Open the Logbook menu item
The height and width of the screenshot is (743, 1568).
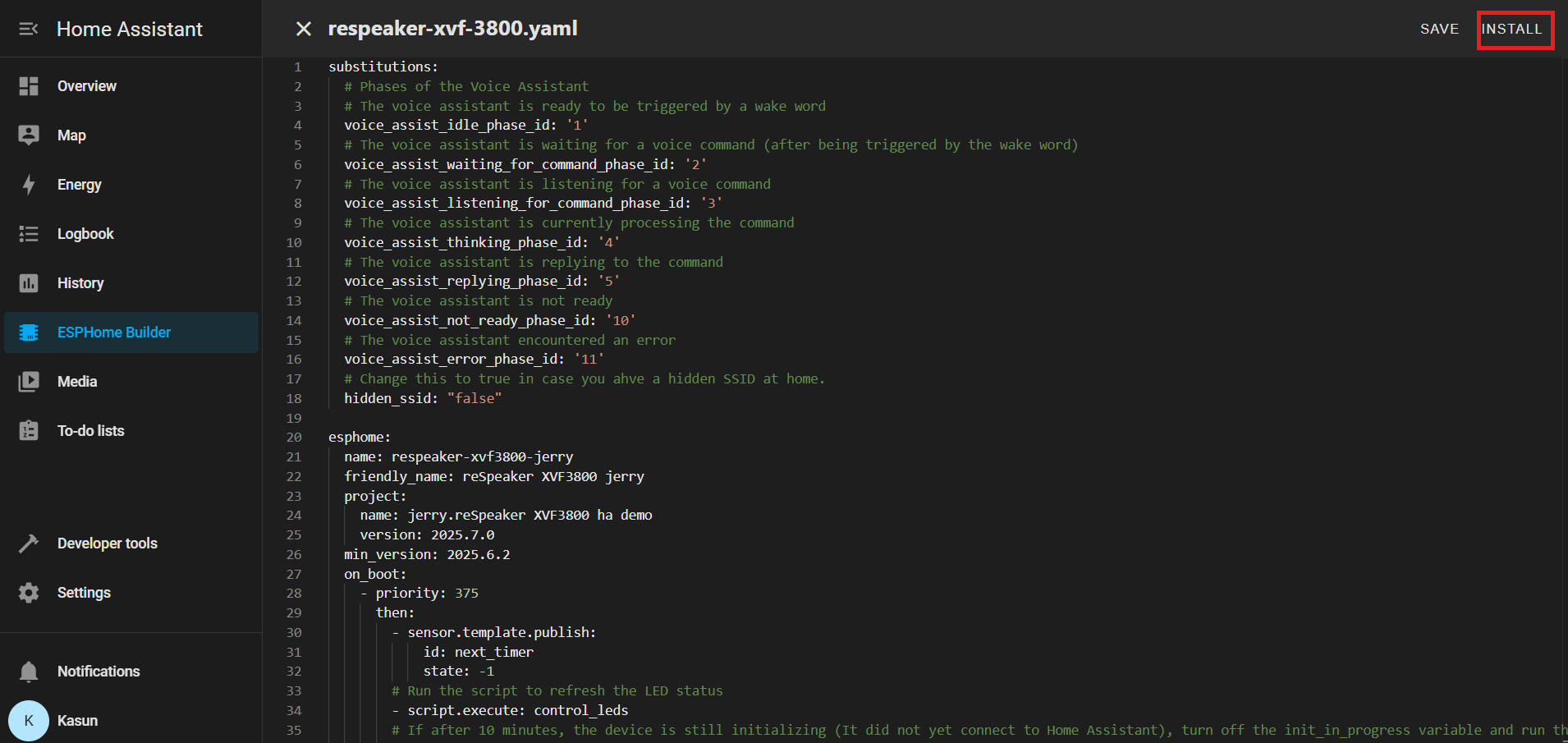coord(131,234)
